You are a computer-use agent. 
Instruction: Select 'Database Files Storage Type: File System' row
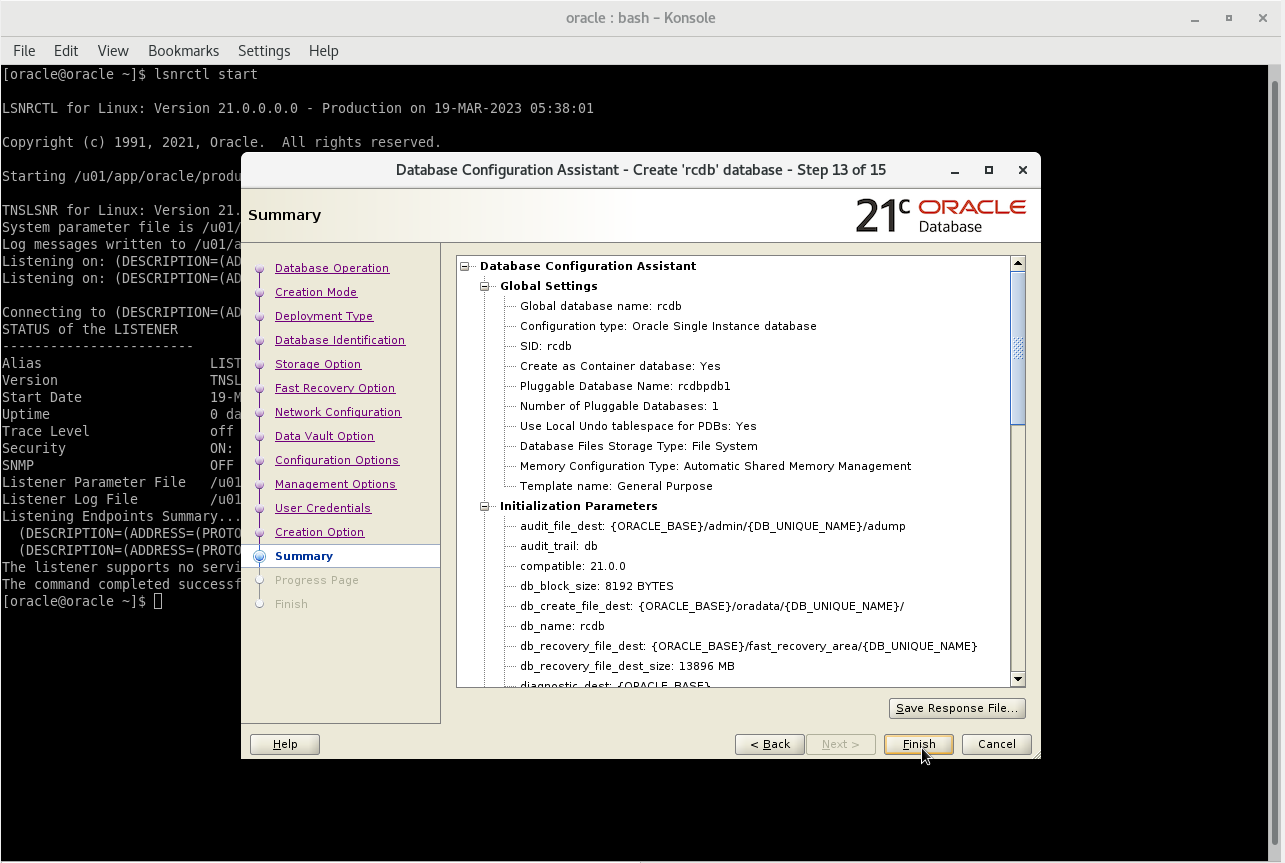(639, 446)
